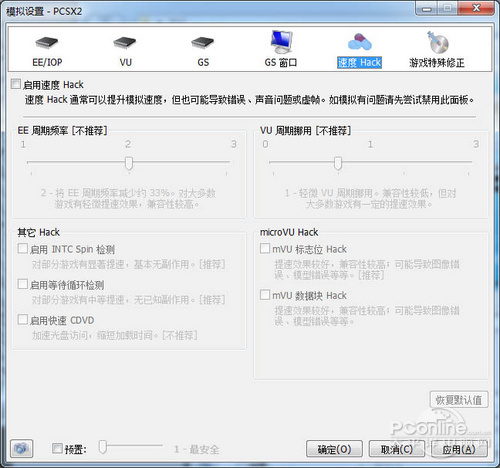The height and width of the screenshot is (468, 500).
Task: Click the 'VU 周期挪用 [不推荐]' group heading
Action: click(x=305, y=130)
